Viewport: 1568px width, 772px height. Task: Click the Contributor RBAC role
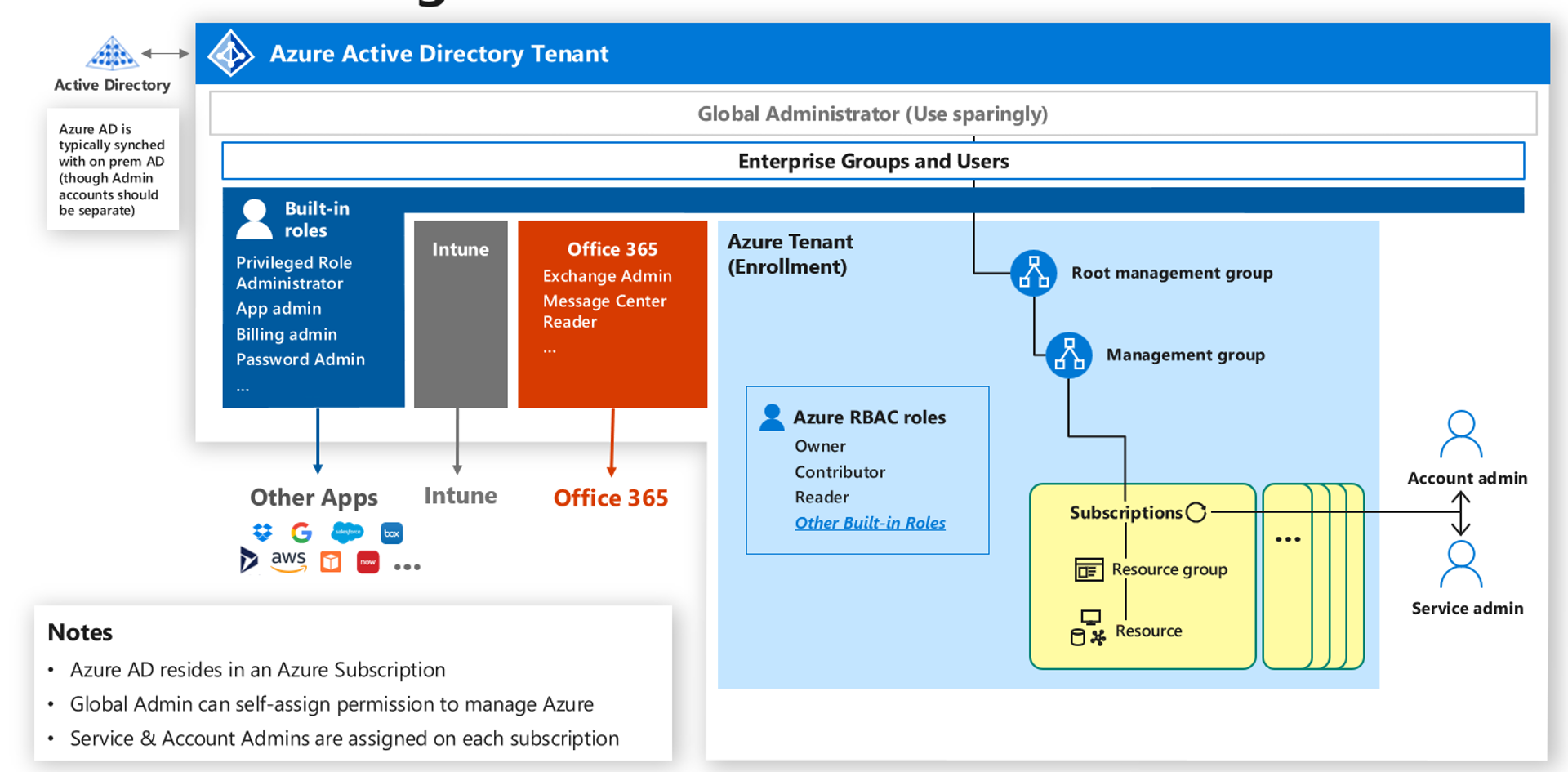840,472
